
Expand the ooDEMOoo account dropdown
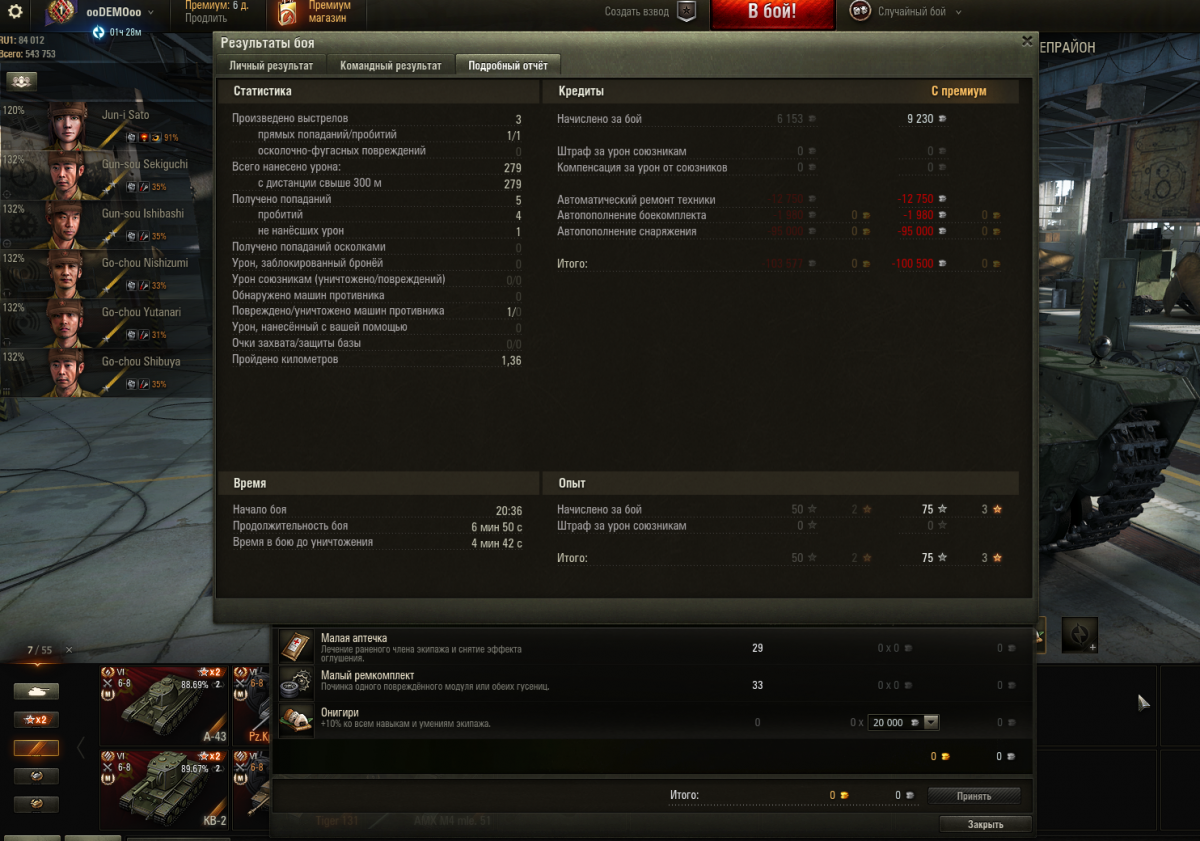coord(150,13)
